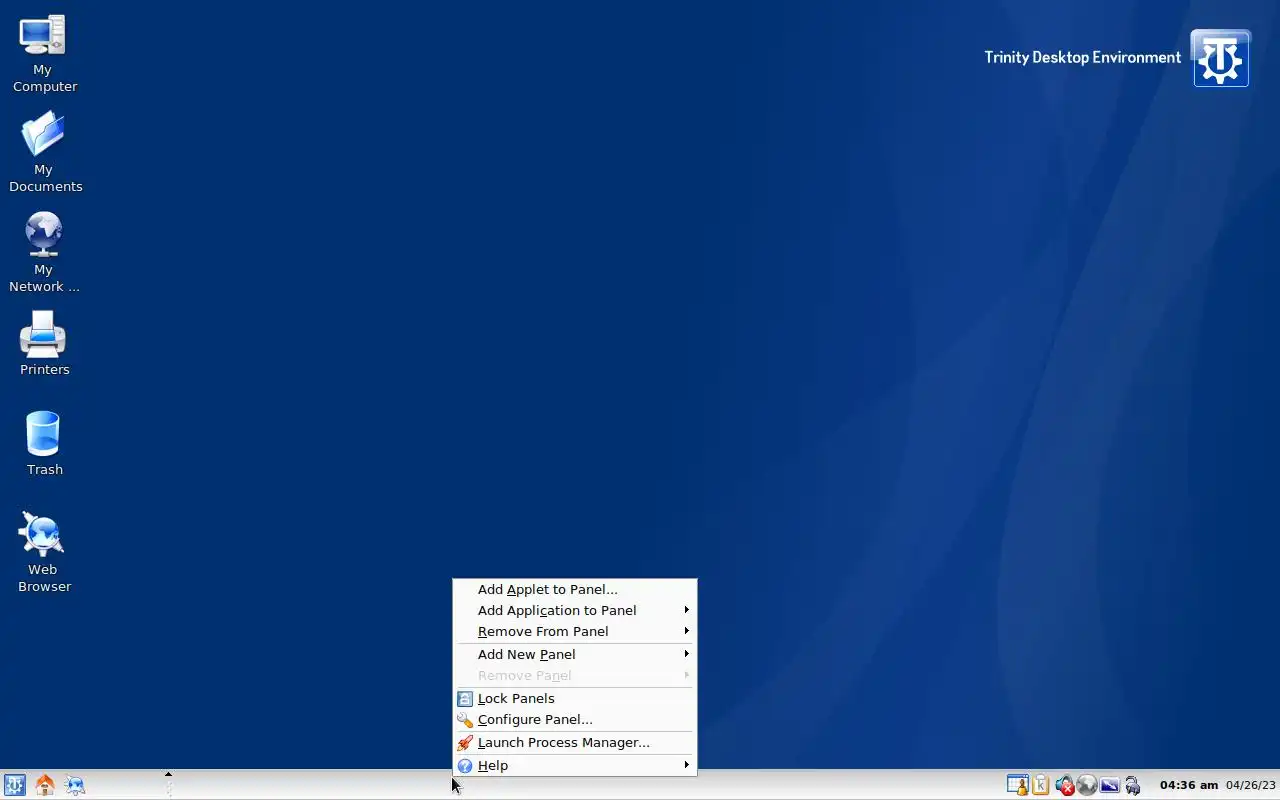Click the Home folder panel icon
1280x800 pixels.
pyautogui.click(x=45, y=785)
